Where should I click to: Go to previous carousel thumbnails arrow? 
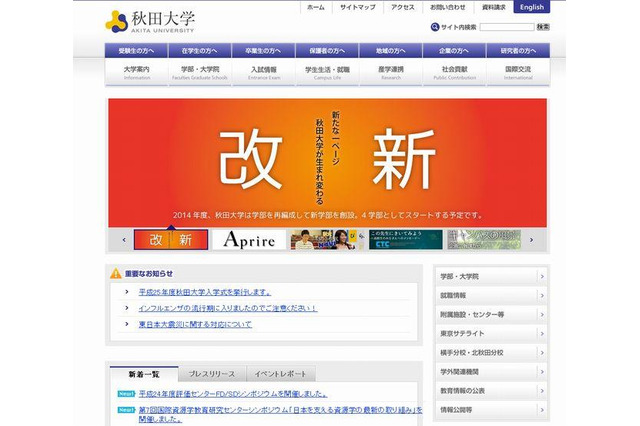point(124,240)
